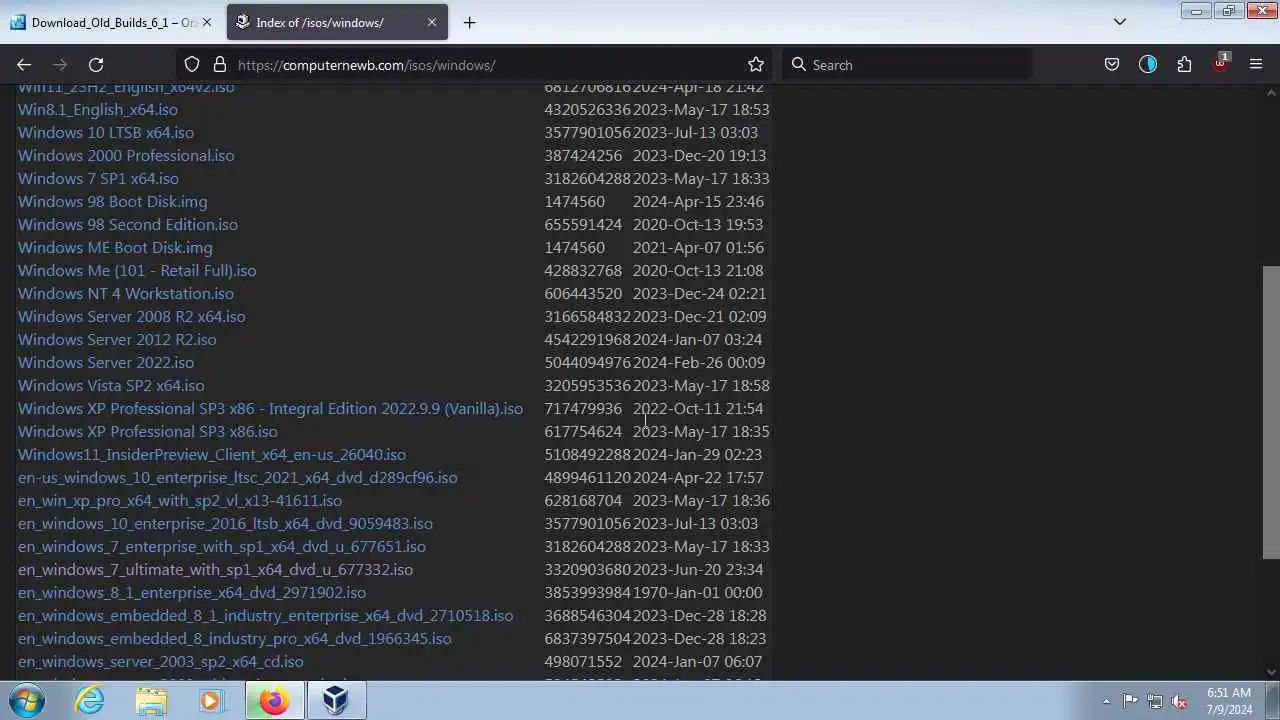Expand the list all tabs chevron

1119,22
